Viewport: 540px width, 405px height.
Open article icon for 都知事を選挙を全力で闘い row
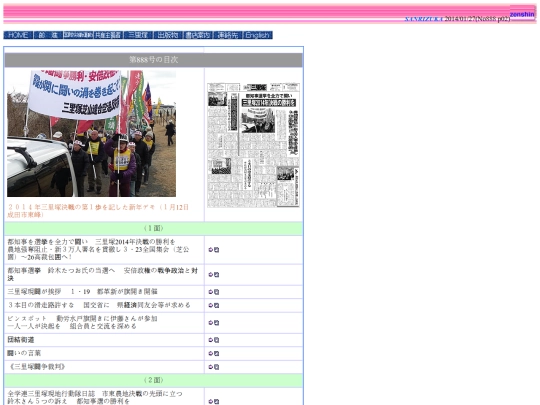[x=214, y=250]
